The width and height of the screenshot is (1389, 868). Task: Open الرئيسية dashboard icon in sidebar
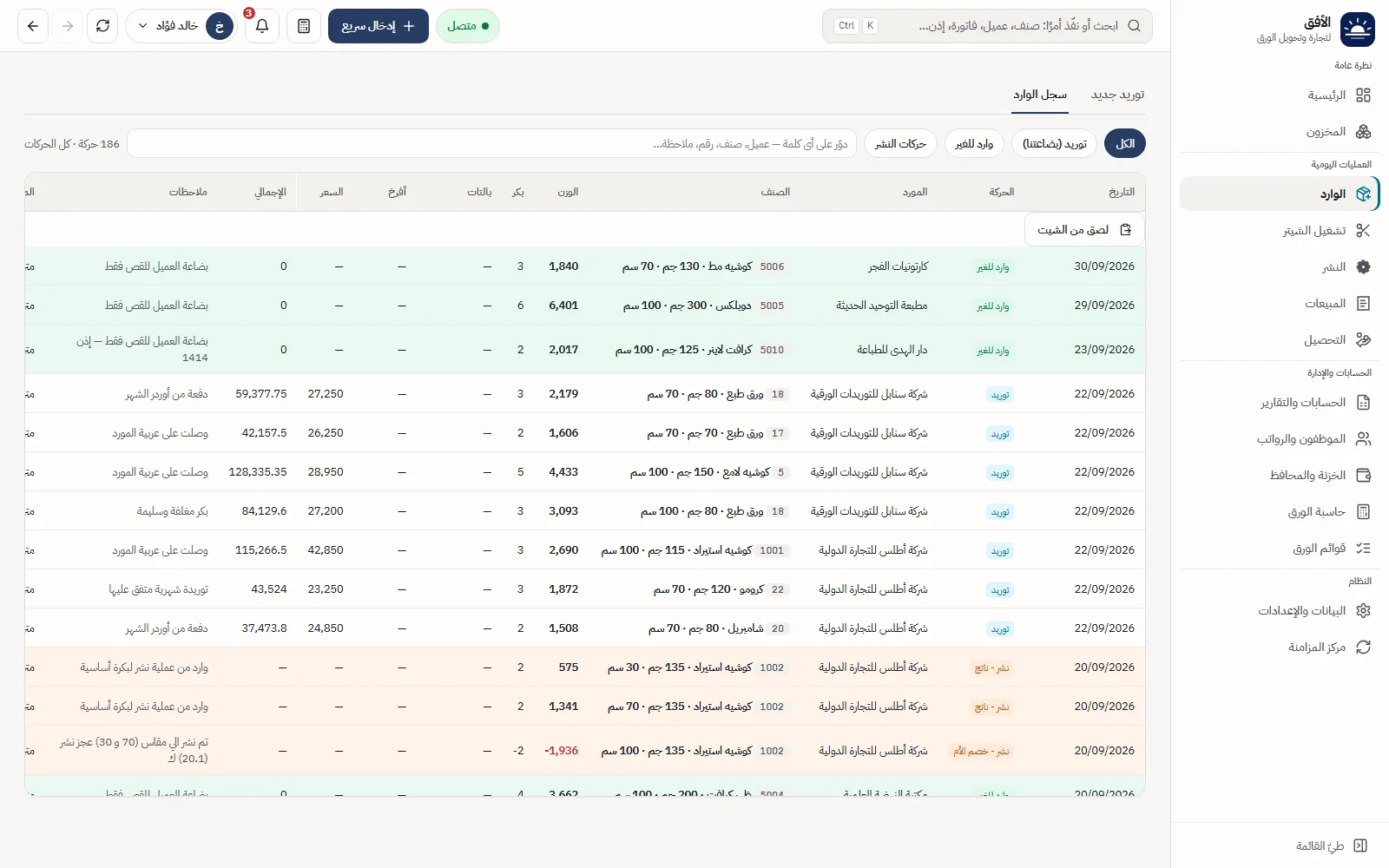[1363, 95]
